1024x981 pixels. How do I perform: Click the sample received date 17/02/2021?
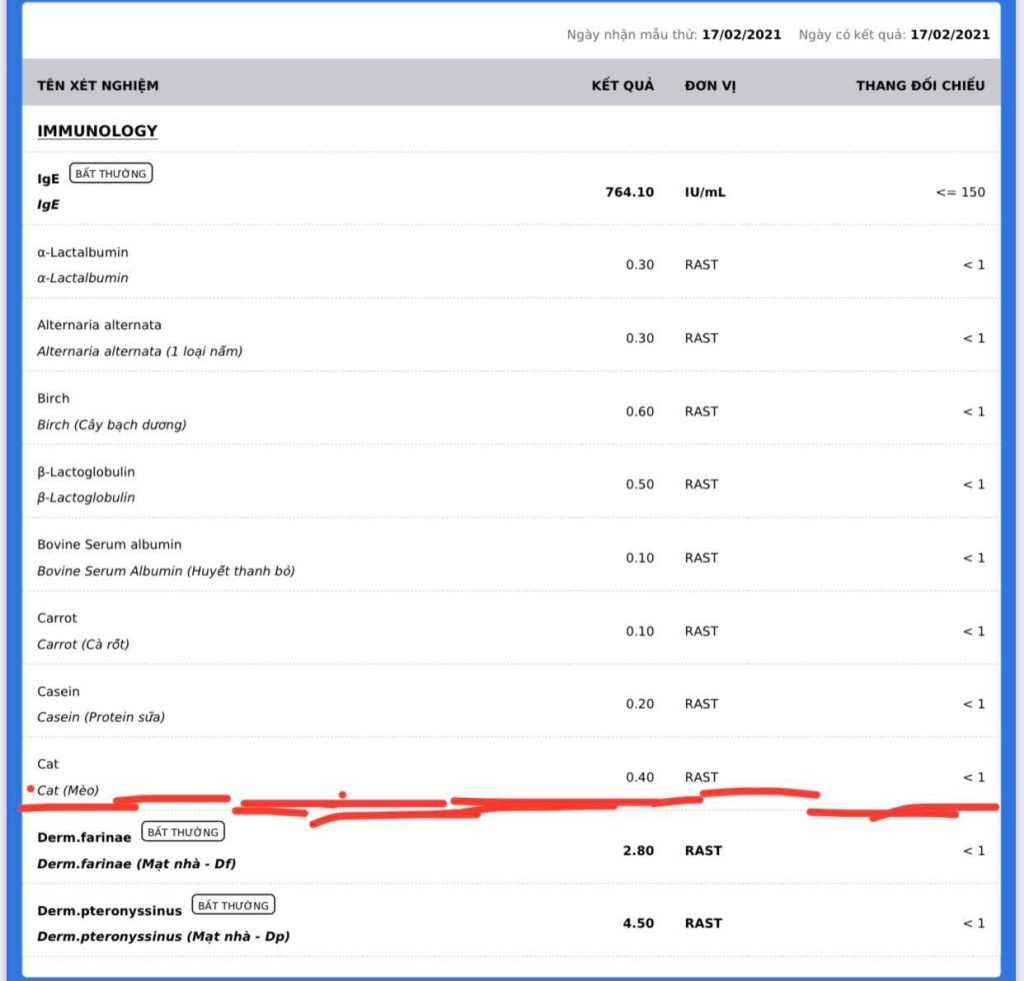(x=741, y=35)
